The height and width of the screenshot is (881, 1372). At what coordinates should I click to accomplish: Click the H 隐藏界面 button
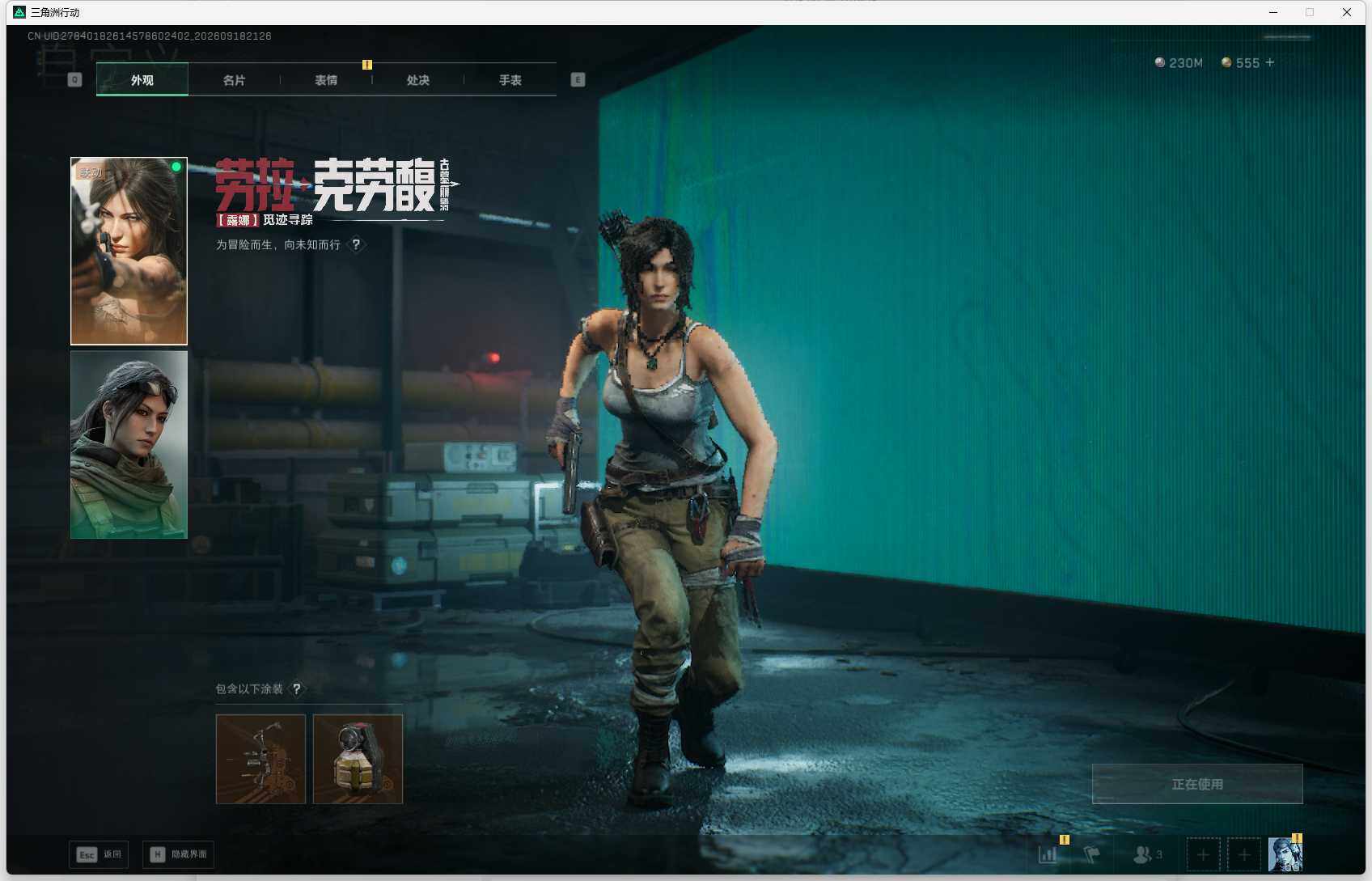coord(179,854)
